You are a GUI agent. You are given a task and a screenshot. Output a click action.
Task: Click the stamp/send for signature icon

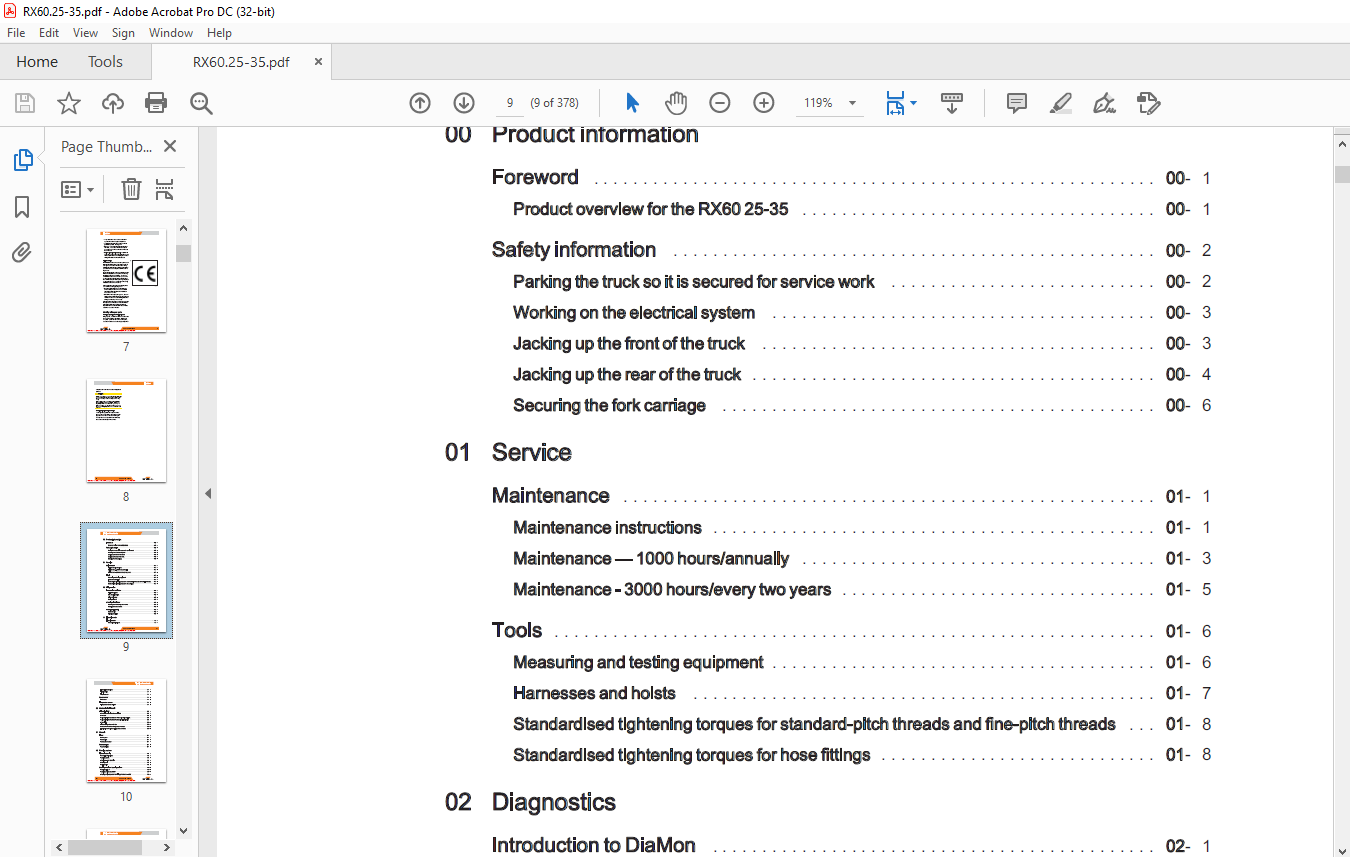pyautogui.click(x=1149, y=103)
